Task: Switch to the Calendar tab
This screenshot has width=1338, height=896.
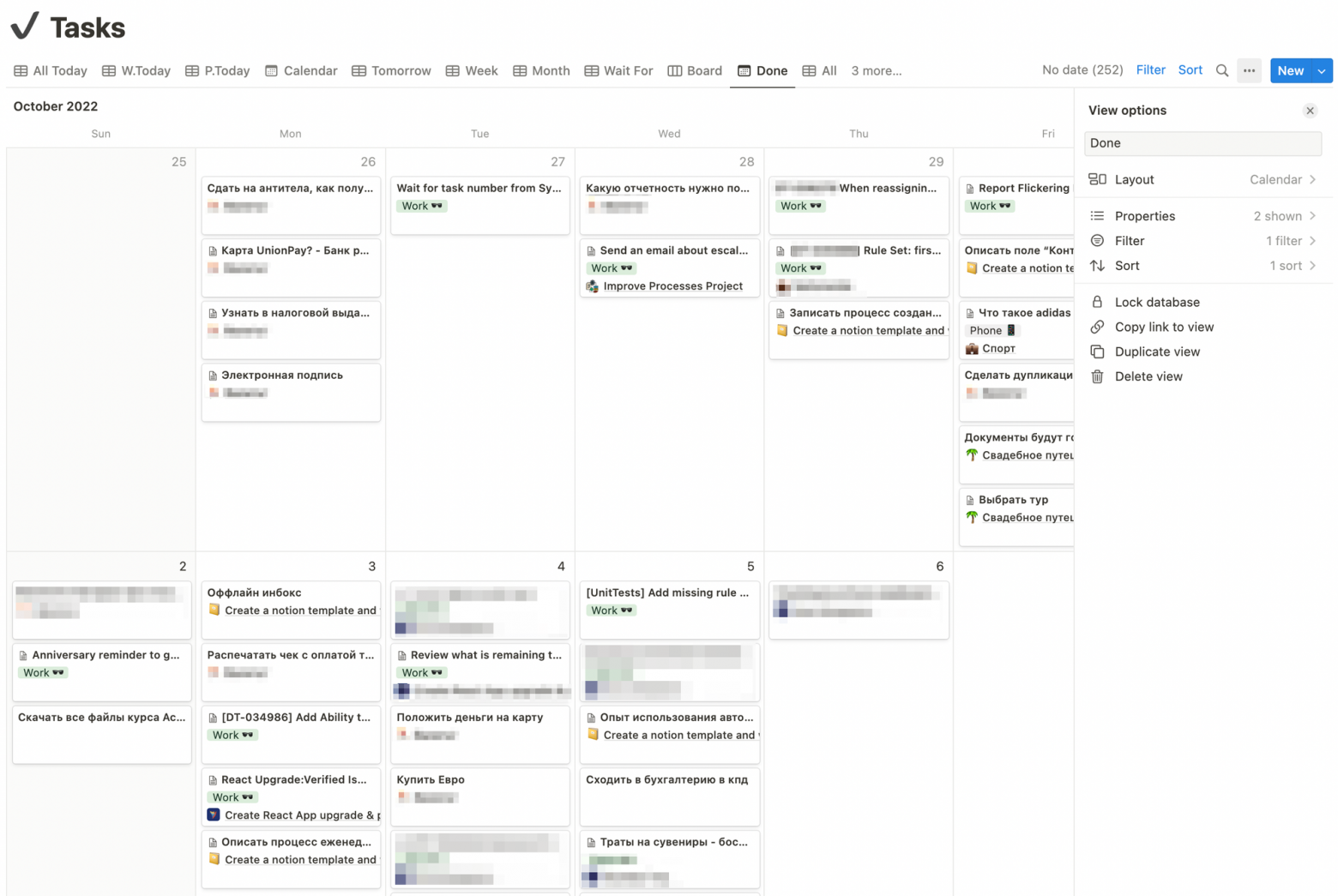Action: pos(301,71)
